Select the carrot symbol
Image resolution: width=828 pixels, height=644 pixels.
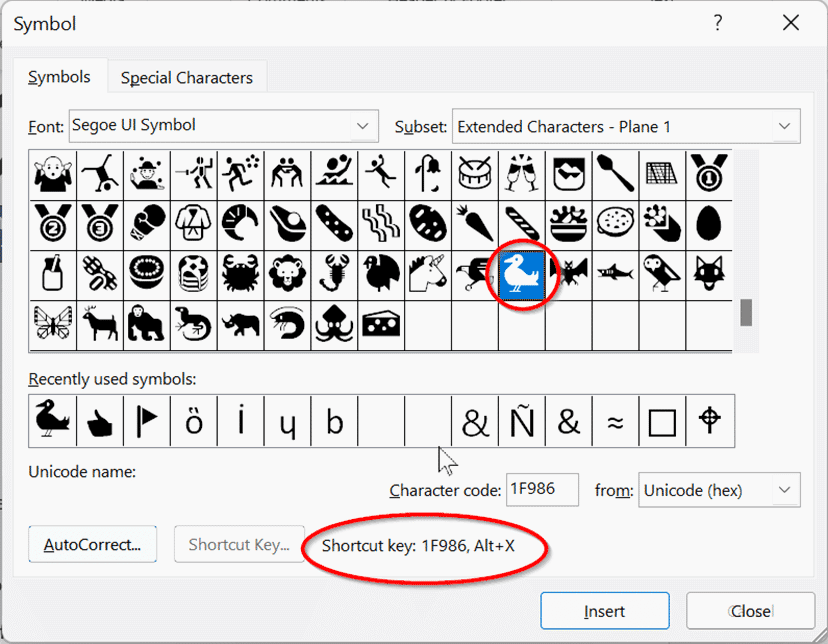click(475, 224)
